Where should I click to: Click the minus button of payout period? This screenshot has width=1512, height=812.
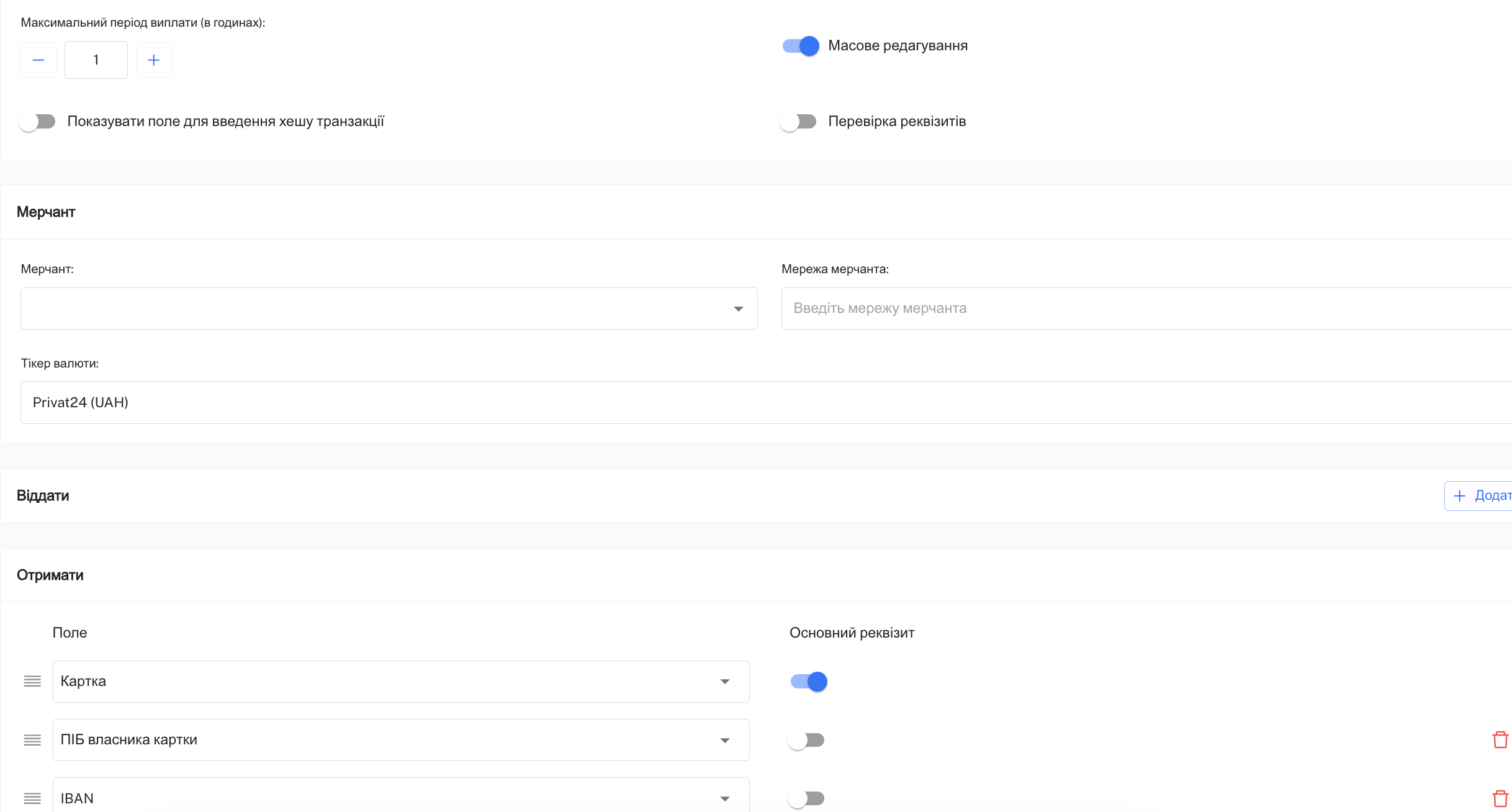(38, 60)
